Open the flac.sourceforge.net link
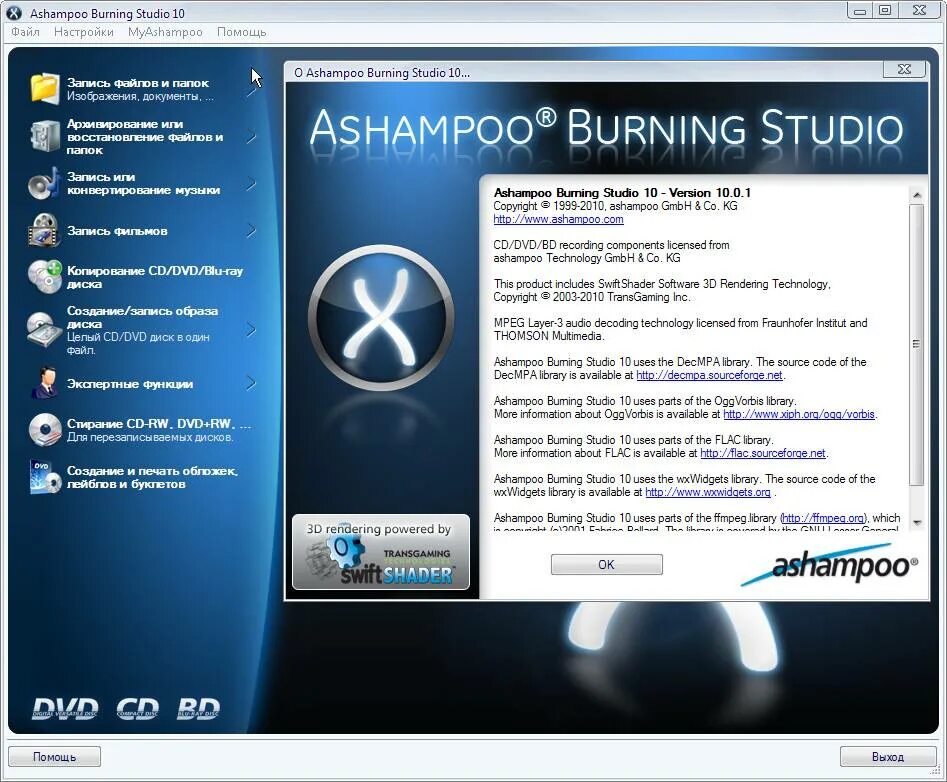The height and width of the screenshot is (782, 947). [x=762, y=453]
